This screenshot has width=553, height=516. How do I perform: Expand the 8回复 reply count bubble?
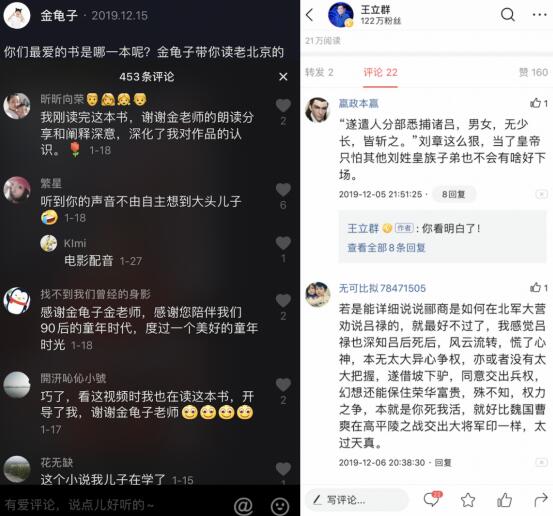[x=454, y=194]
